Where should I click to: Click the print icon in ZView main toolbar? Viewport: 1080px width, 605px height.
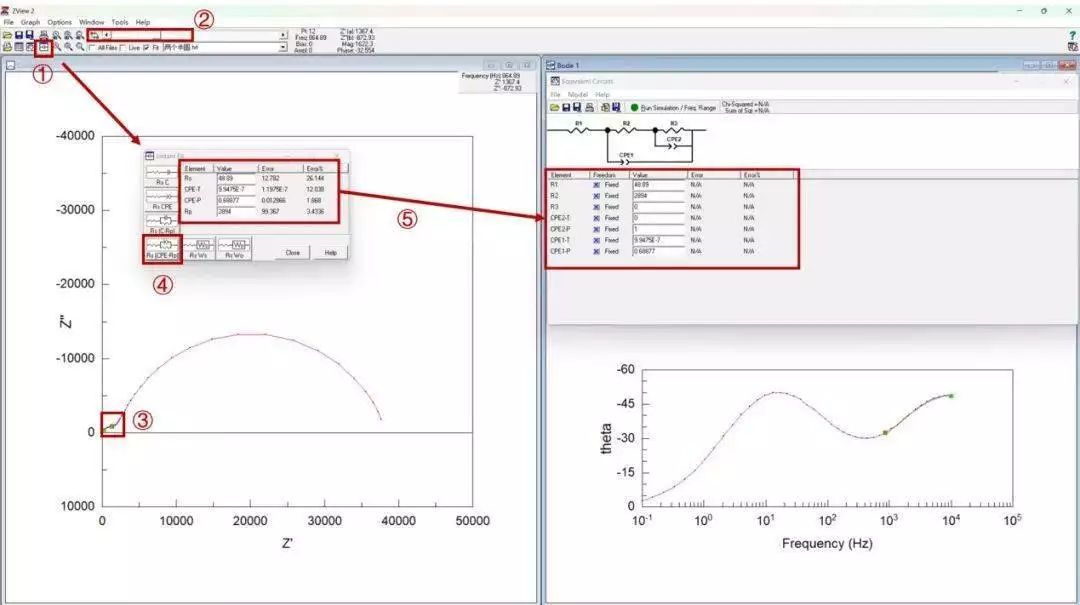click(43, 35)
